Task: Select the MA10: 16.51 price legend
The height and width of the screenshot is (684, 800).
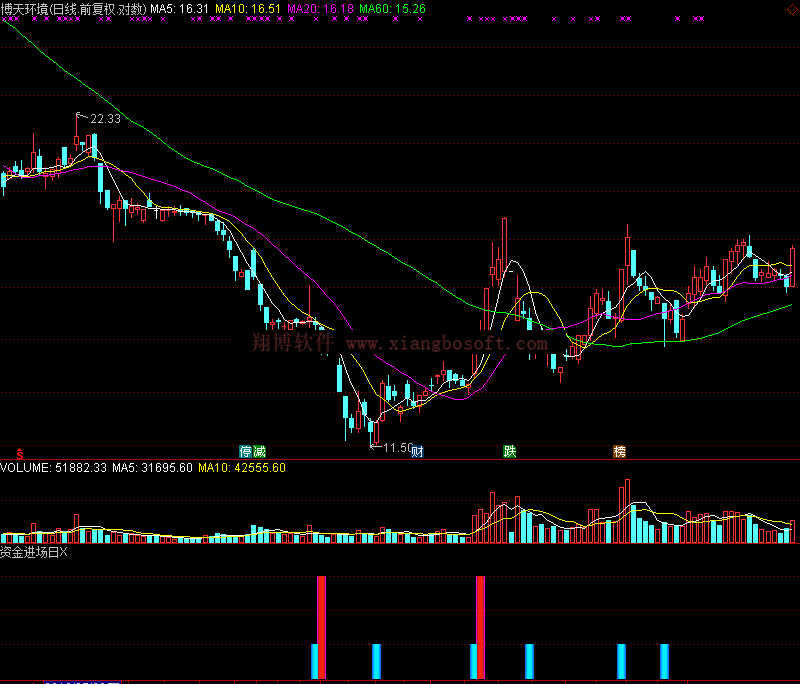Action: click(x=248, y=9)
